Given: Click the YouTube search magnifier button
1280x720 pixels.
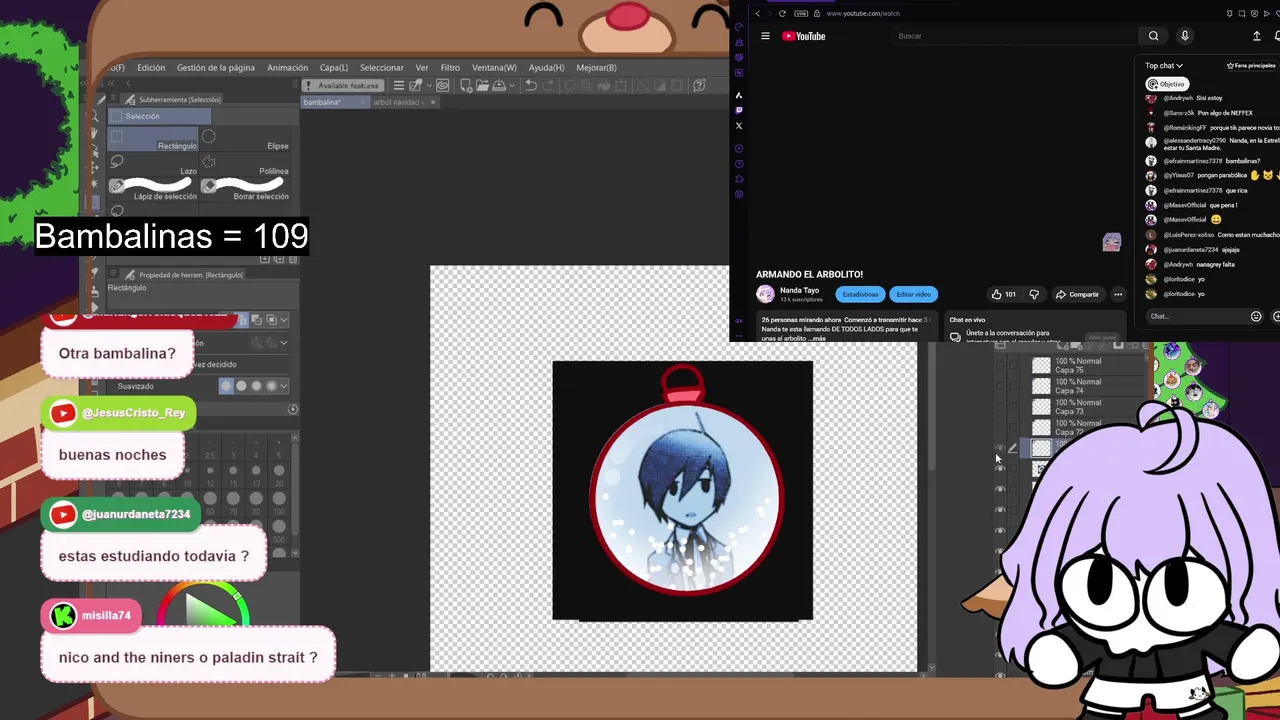Looking at the screenshot, I should [x=1154, y=36].
